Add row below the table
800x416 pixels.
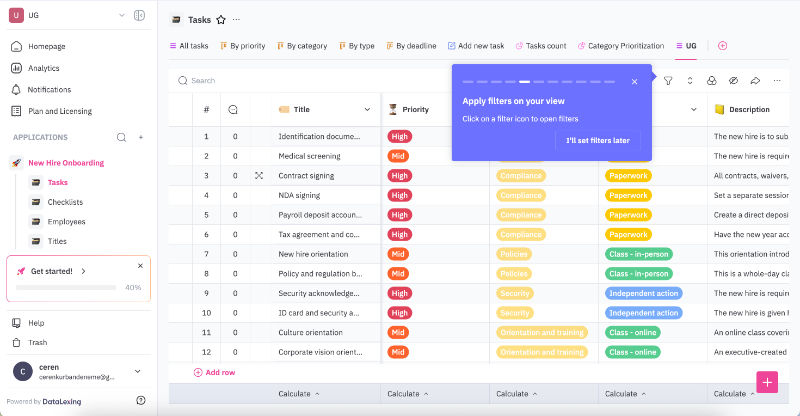pyautogui.click(x=214, y=373)
